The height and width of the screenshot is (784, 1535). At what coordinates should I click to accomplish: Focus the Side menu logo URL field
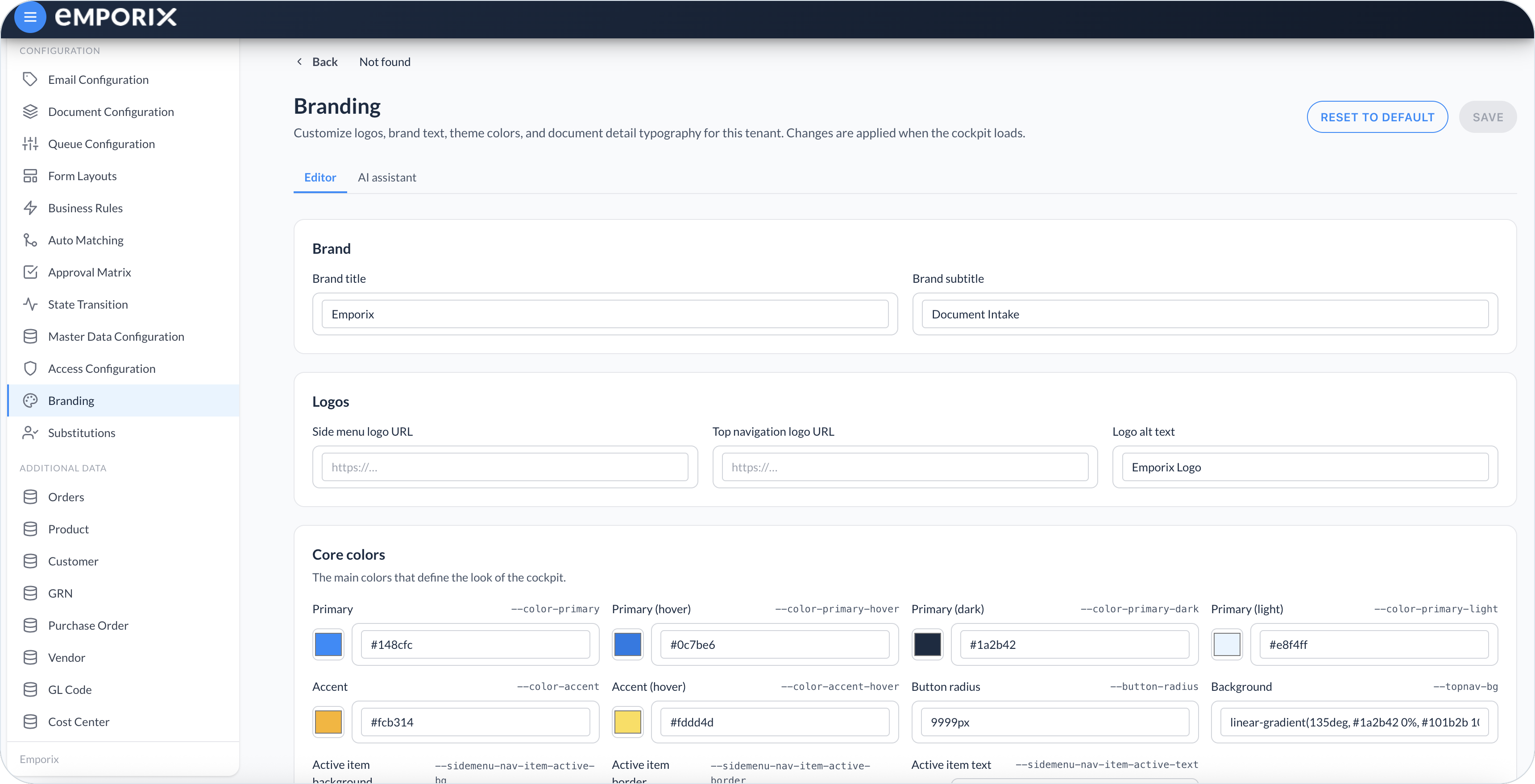pos(505,467)
